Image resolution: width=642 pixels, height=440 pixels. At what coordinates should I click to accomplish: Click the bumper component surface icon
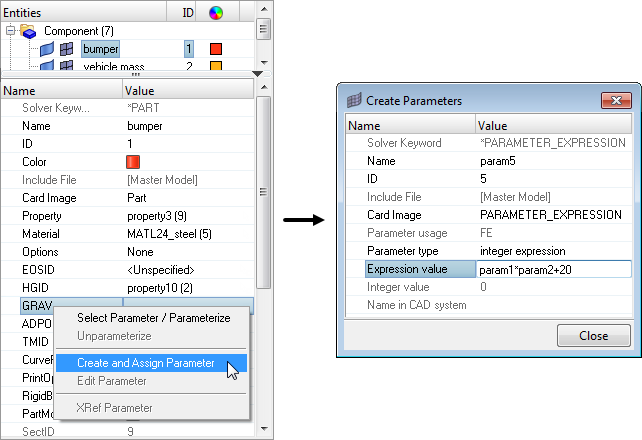click(46, 49)
